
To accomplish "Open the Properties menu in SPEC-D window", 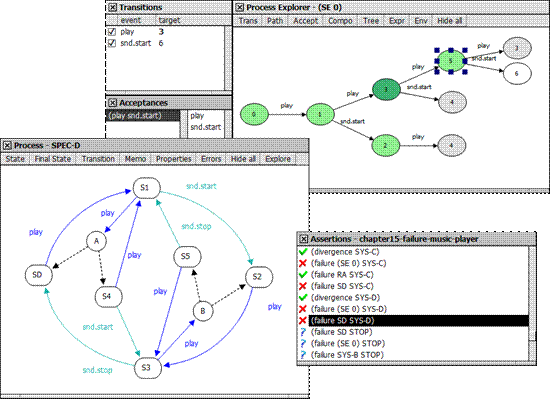I will tap(174, 159).
